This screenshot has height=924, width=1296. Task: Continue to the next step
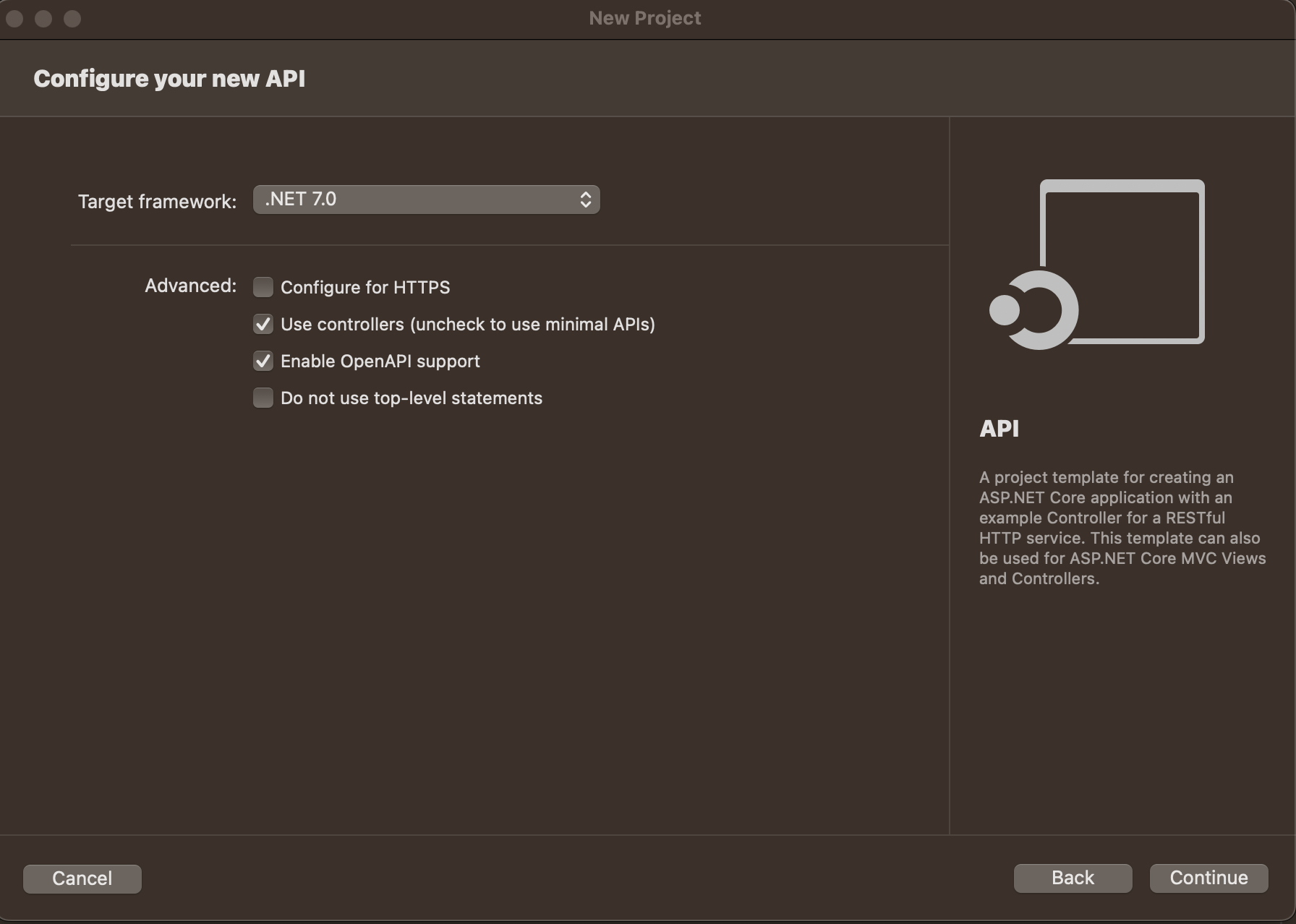click(x=1208, y=878)
